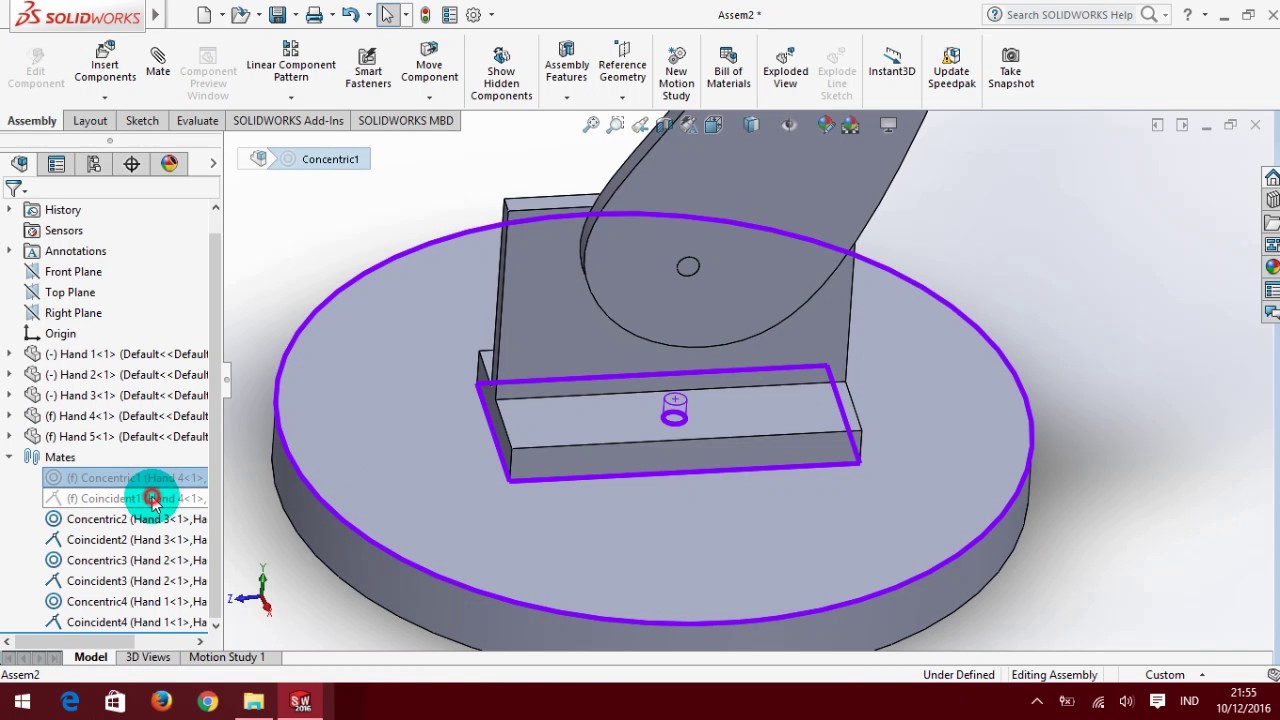The height and width of the screenshot is (720, 1280).
Task: Click Edit Appearance color ball icon
Action: click(825, 125)
